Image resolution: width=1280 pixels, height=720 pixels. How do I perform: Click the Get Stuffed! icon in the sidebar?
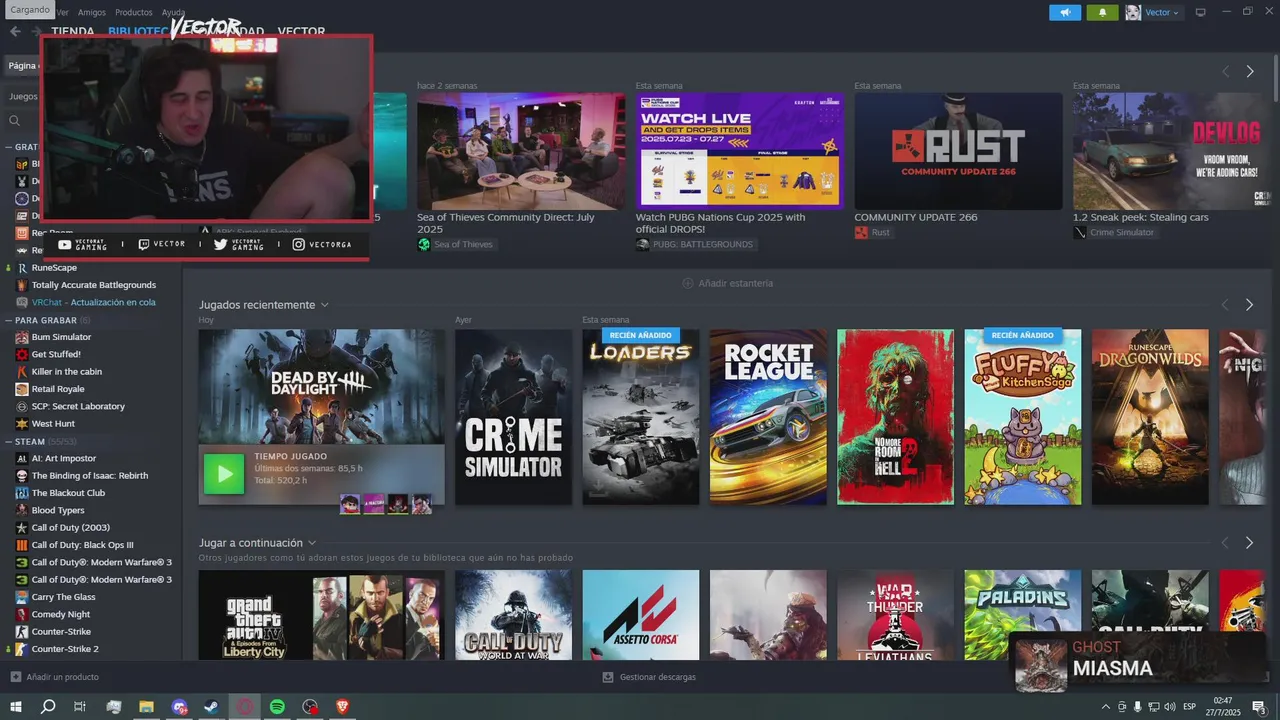click(x=22, y=354)
